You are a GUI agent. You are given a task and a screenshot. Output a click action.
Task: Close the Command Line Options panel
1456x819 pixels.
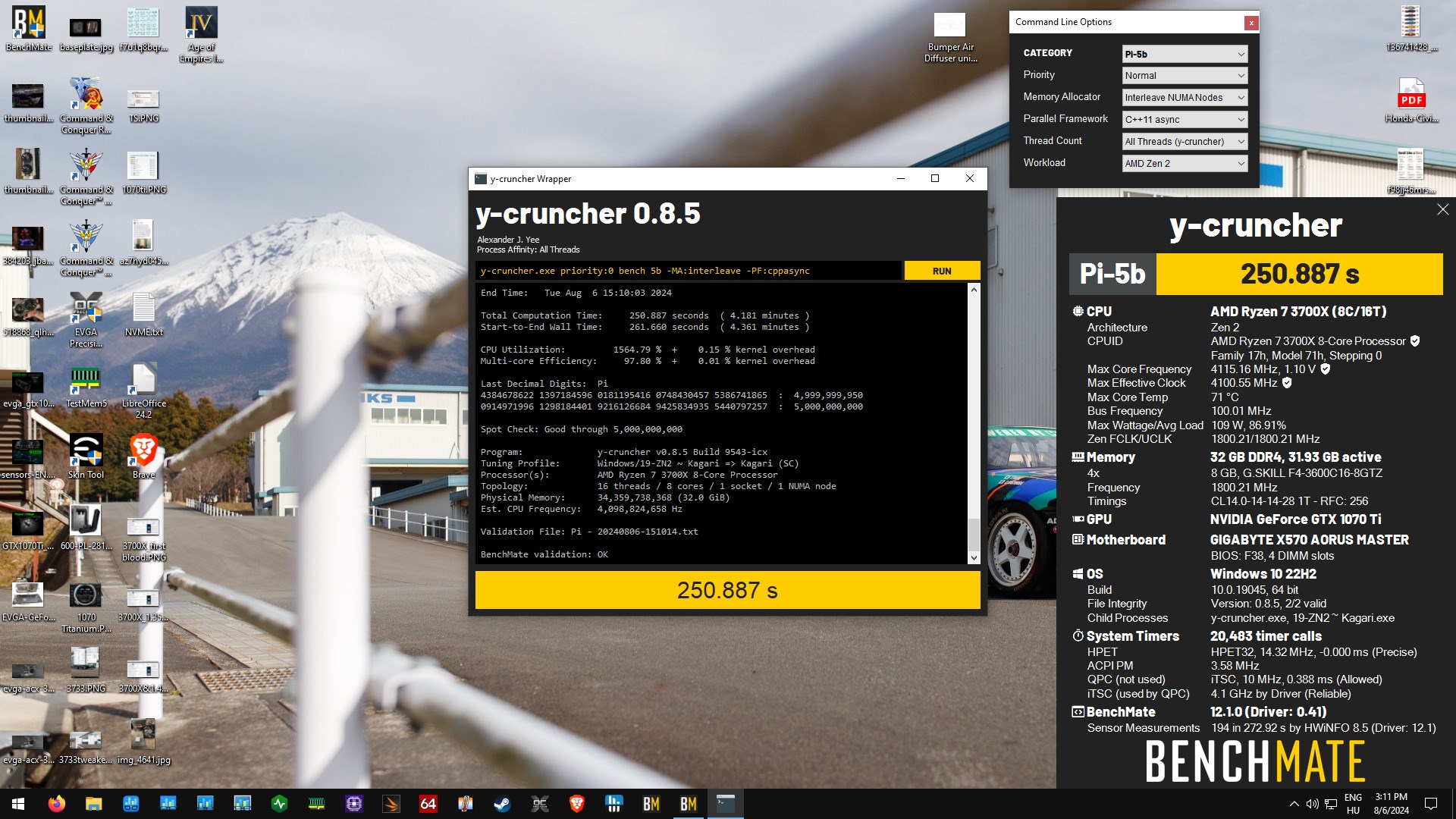tap(1251, 23)
